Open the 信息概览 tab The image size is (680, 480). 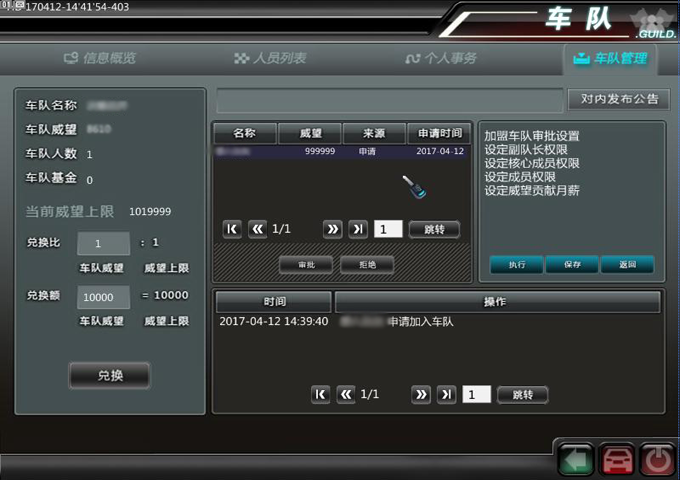[x=100, y=58]
